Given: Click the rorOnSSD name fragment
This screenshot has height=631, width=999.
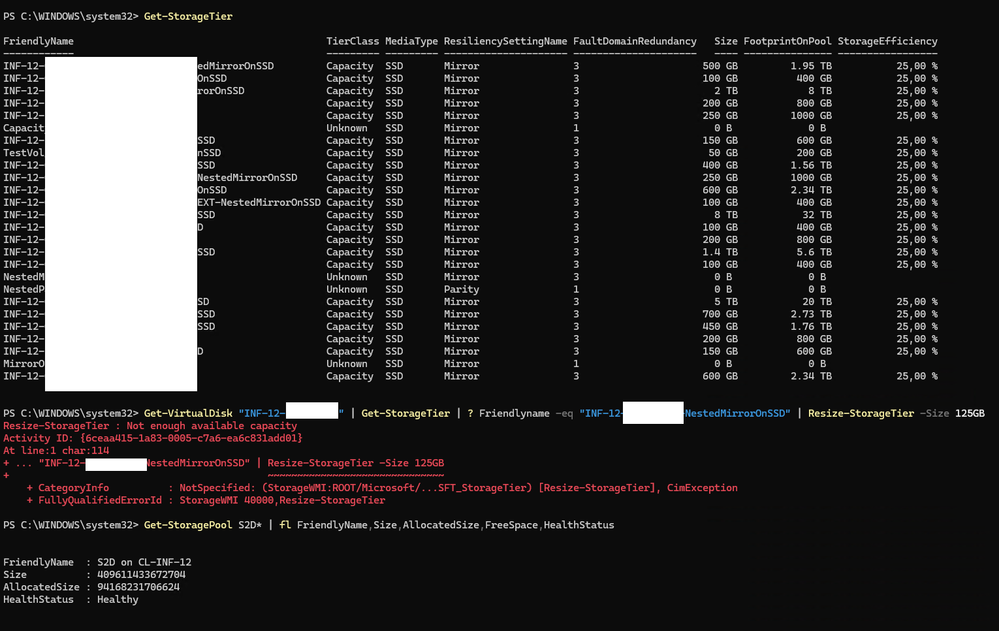Looking at the screenshot, I should click(x=220, y=91).
